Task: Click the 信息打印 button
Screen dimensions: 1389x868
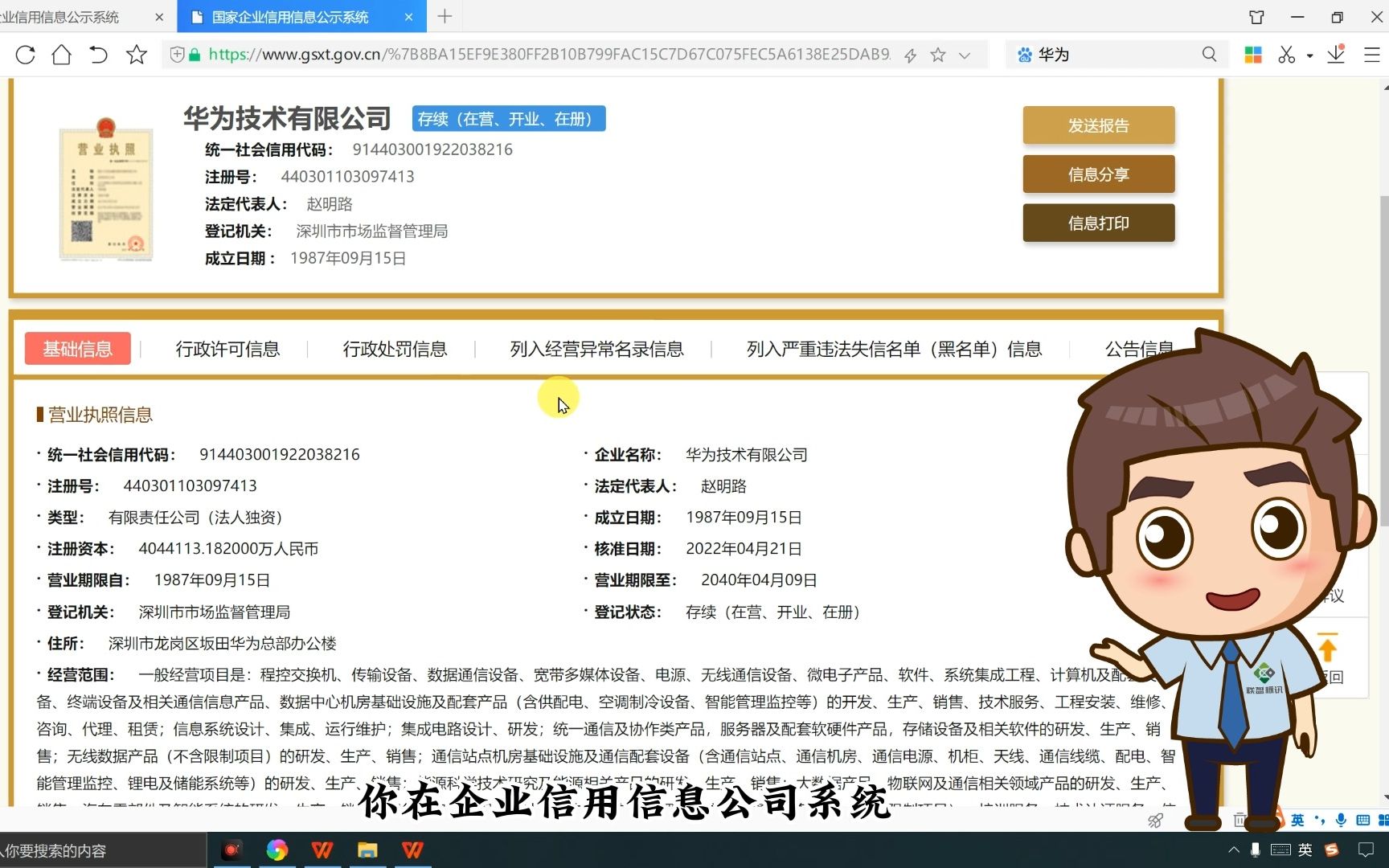Action: click(1098, 223)
